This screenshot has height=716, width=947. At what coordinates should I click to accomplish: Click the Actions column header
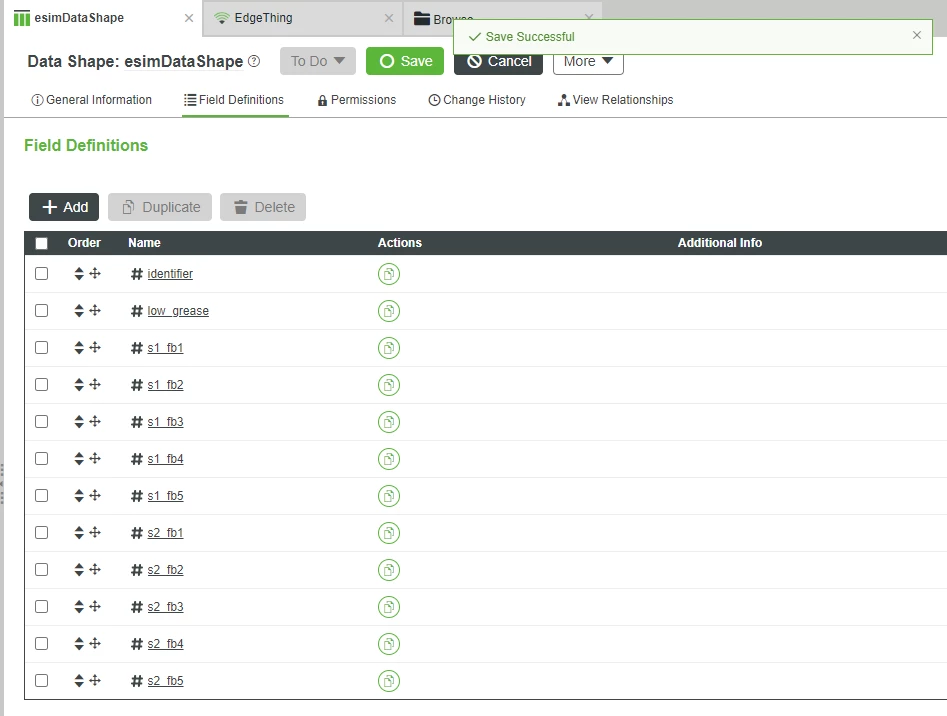tap(400, 243)
